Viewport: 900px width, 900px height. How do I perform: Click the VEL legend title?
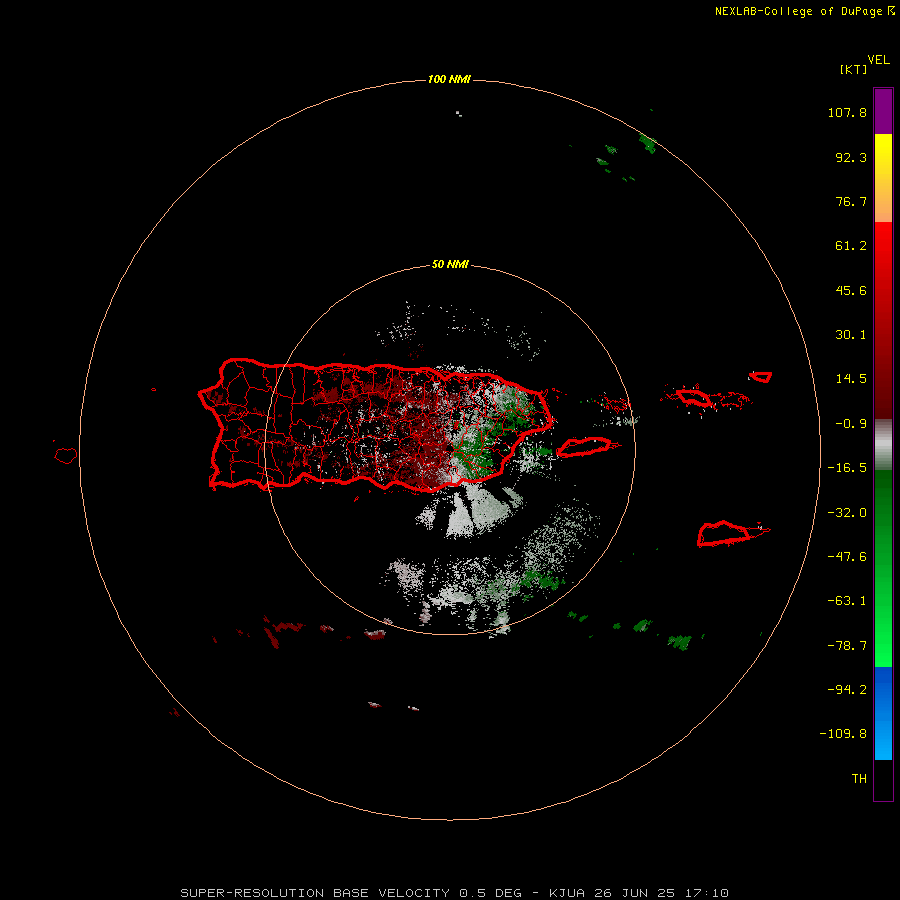click(x=878, y=60)
